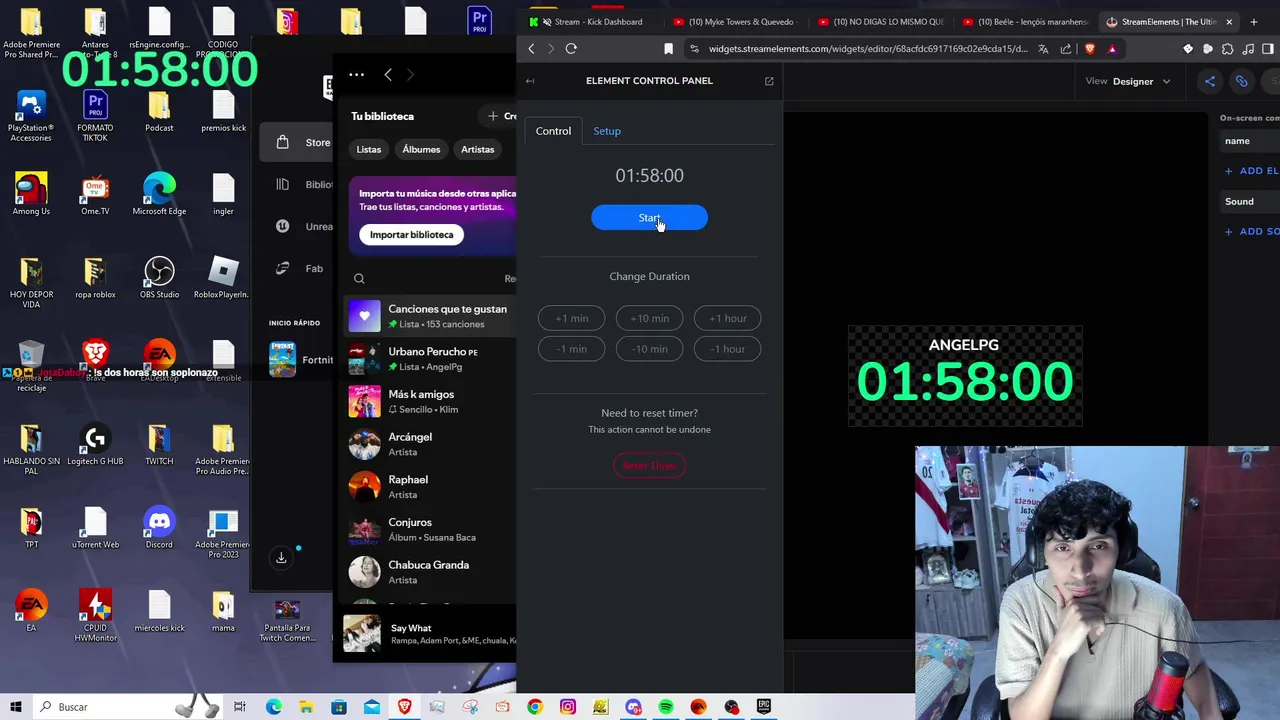Open Conjuros album by Susana Baca
Image resolution: width=1280 pixels, height=720 pixels.
click(430, 529)
